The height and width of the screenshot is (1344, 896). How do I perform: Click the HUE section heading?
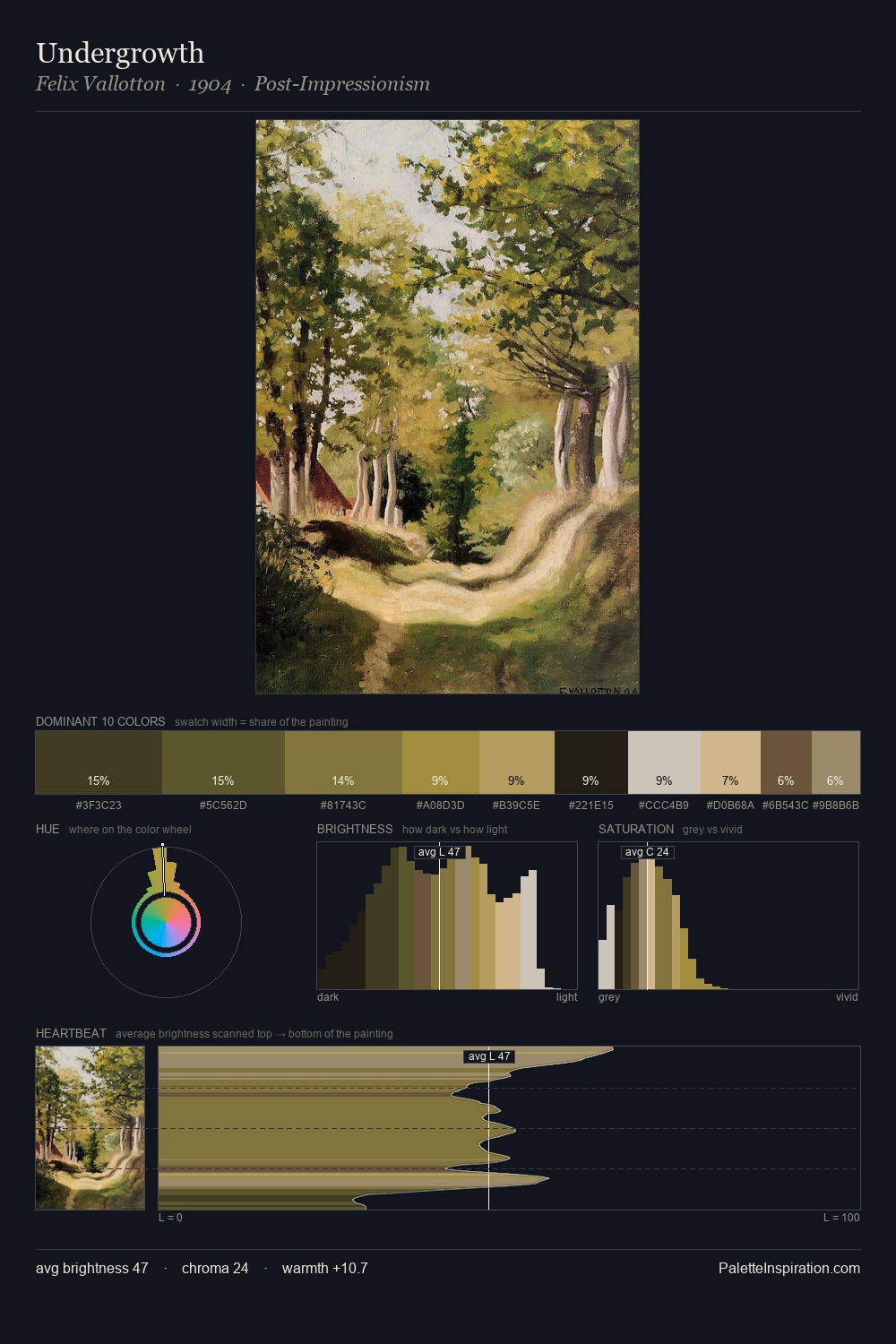point(47,829)
